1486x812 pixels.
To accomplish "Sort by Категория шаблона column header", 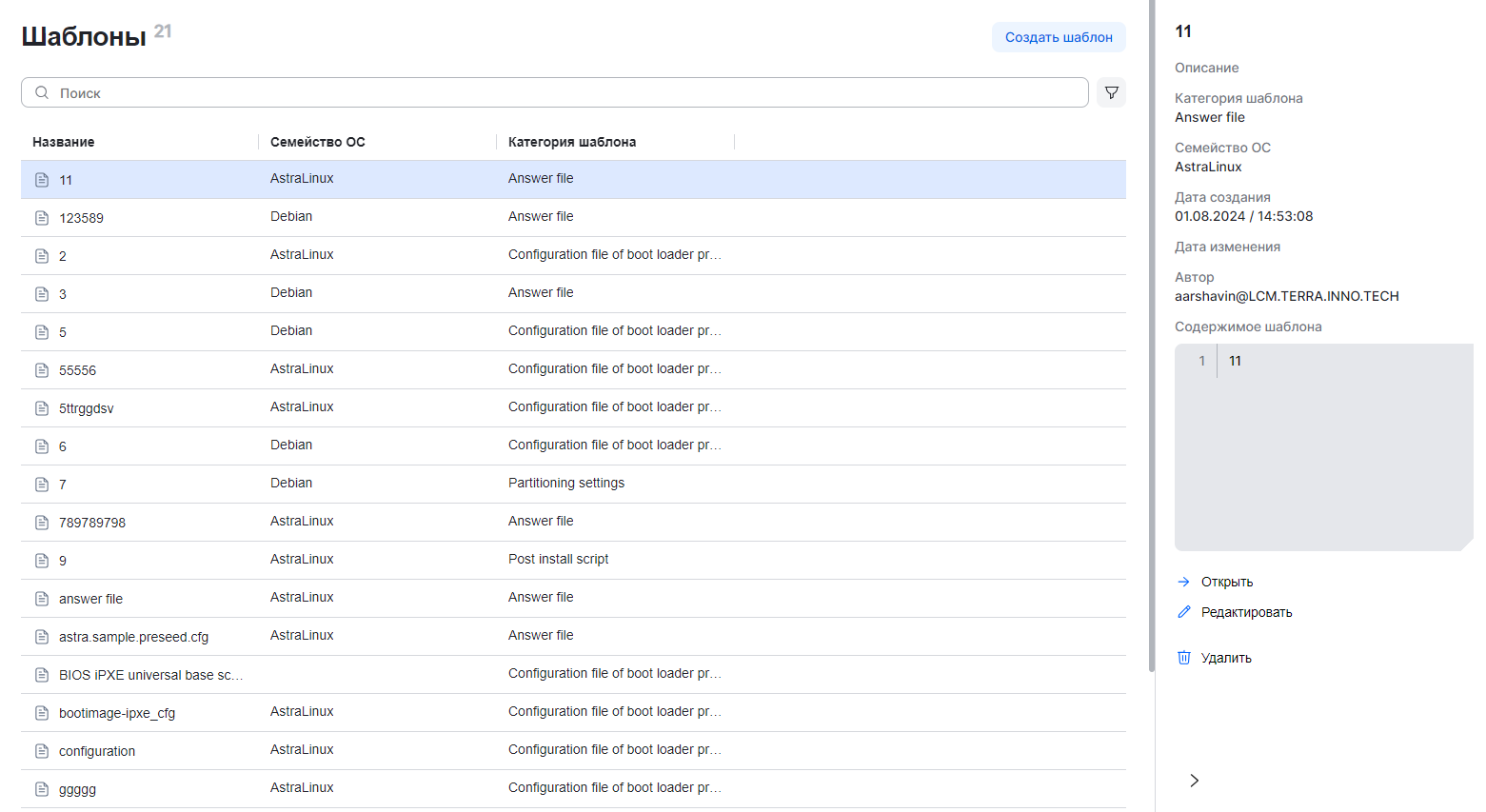I will (x=571, y=142).
